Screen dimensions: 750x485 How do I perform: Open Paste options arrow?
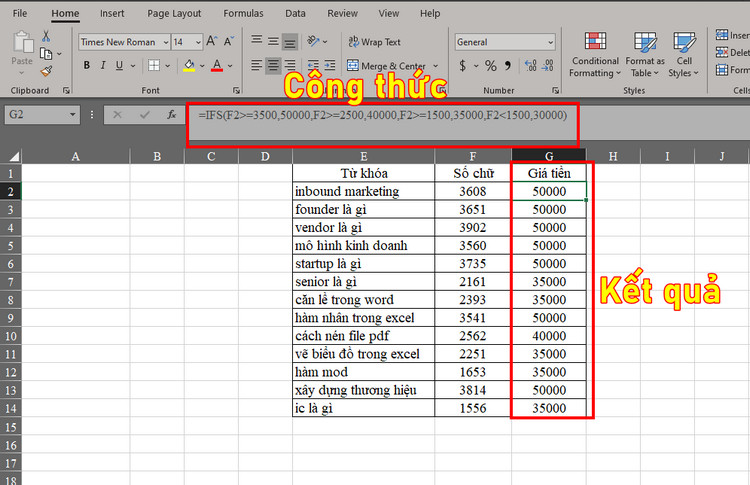22,73
